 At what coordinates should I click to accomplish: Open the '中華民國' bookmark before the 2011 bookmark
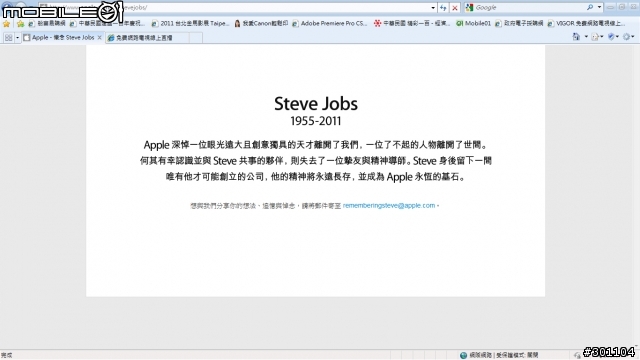click(x=107, y=24)
